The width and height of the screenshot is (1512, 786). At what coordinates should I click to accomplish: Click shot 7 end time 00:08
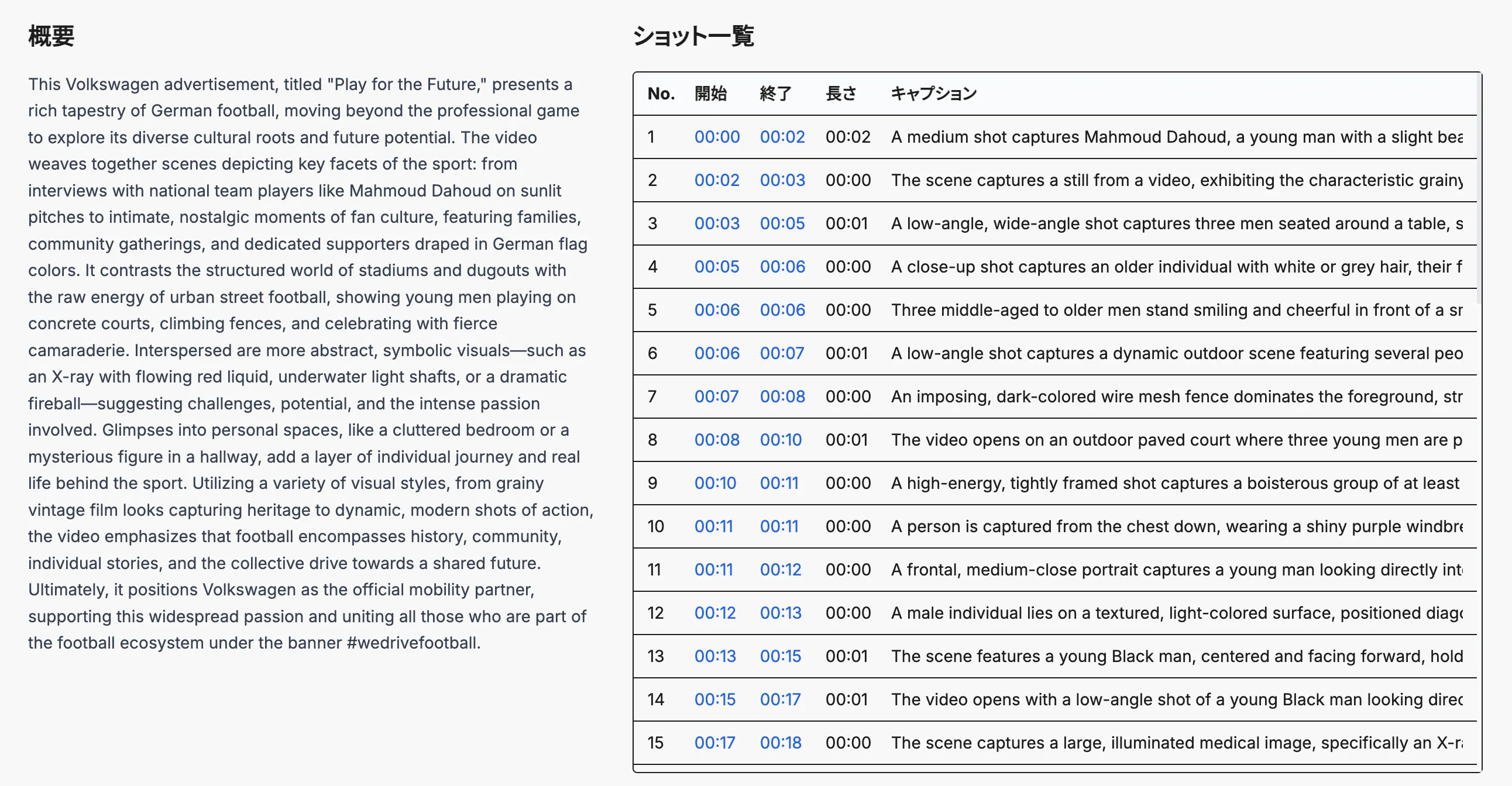(782, 397)
